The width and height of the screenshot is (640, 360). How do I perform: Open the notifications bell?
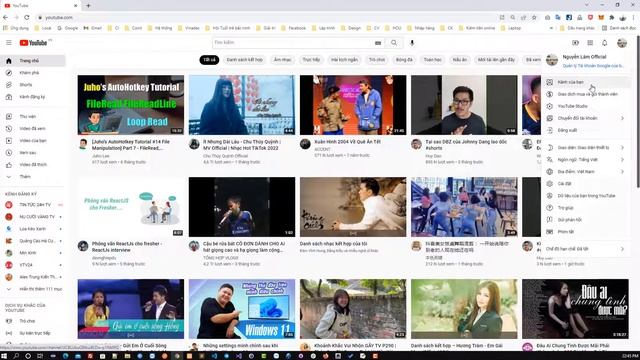(x=604, y=42)
